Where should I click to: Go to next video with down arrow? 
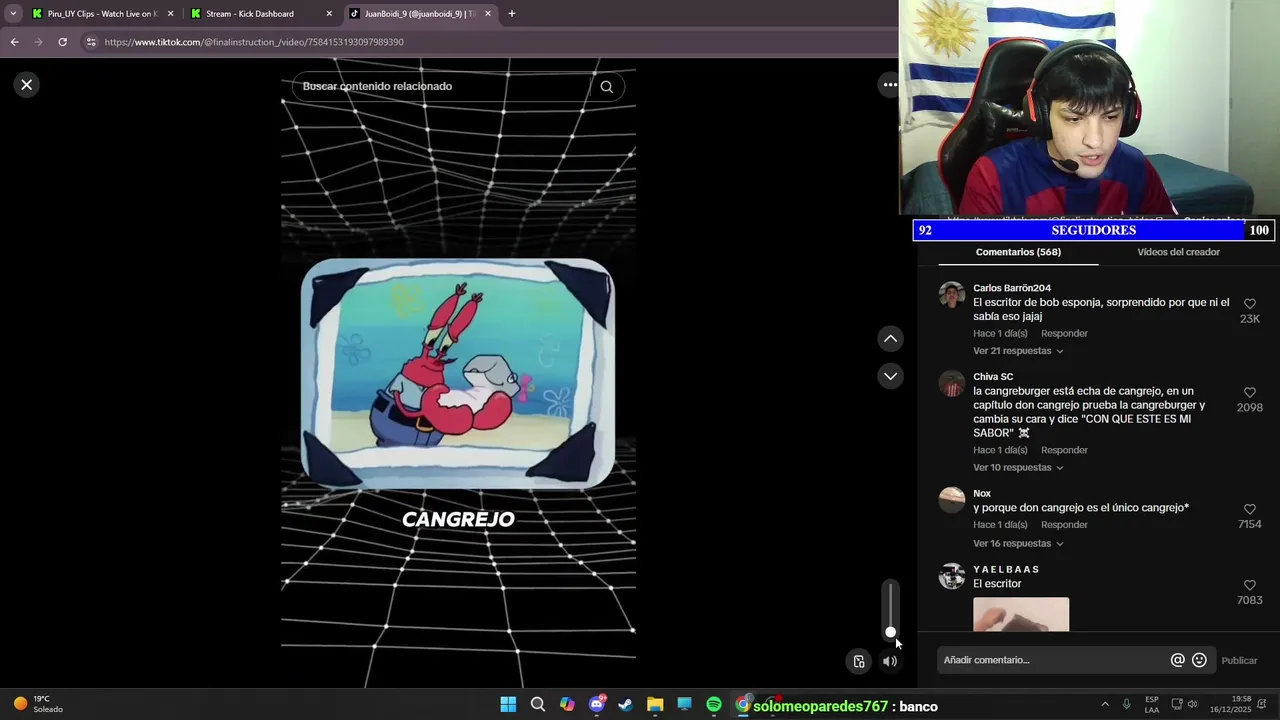click(x=890, y=376)
